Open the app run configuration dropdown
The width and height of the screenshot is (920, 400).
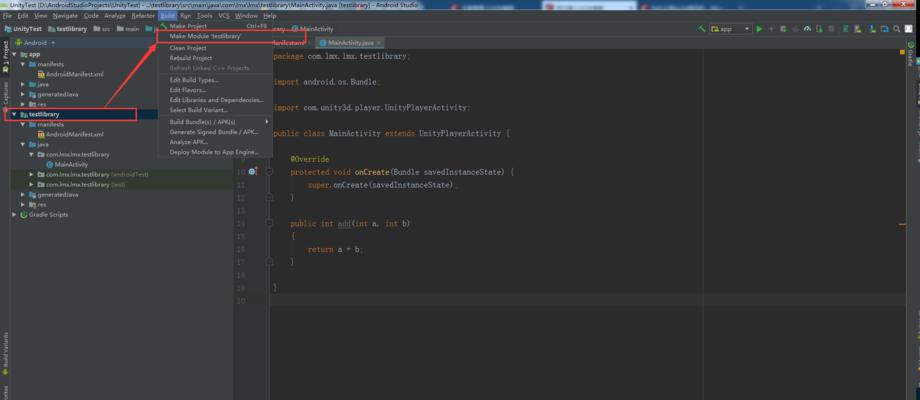tap(731, 29)
